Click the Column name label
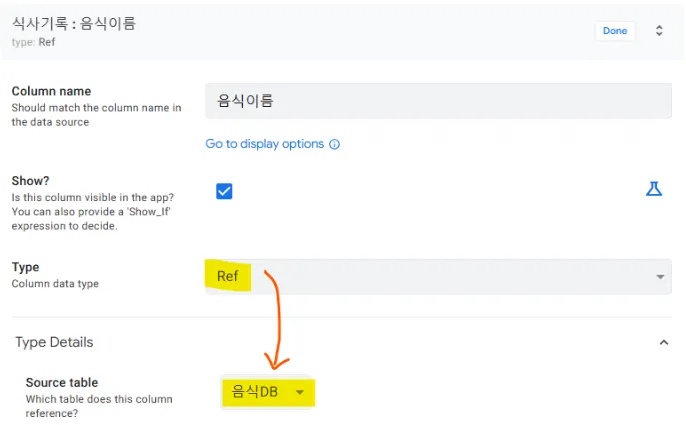 coord(48,91)
